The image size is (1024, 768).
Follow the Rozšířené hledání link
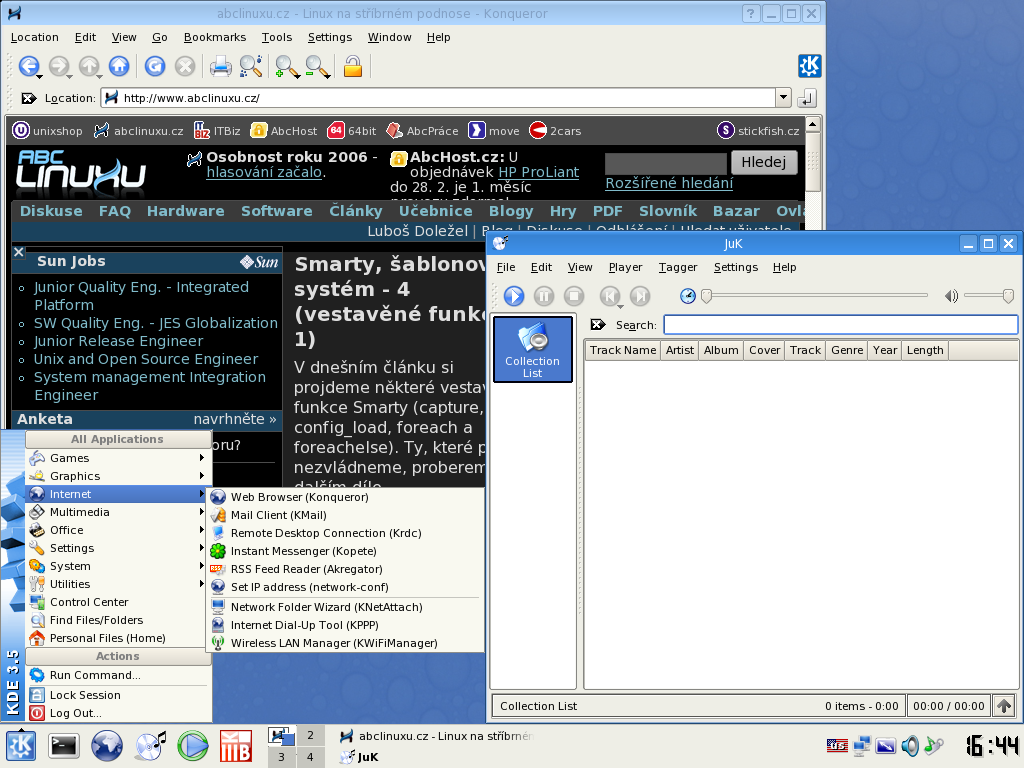tap(669, 183)
